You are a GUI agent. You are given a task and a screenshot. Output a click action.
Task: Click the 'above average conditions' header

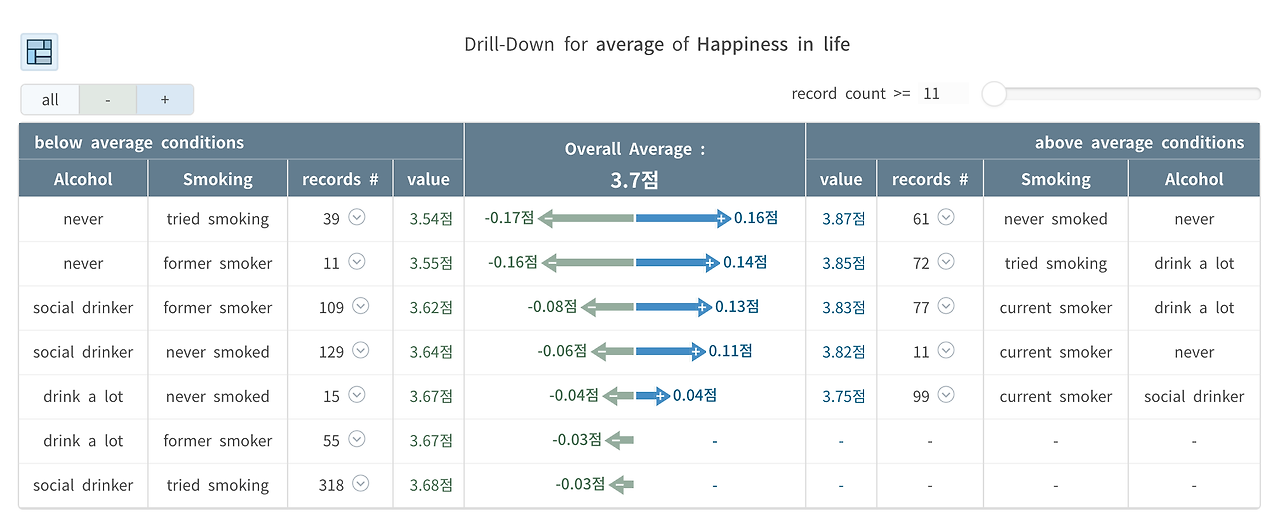pyautogui.click(x=1033, y=142)
